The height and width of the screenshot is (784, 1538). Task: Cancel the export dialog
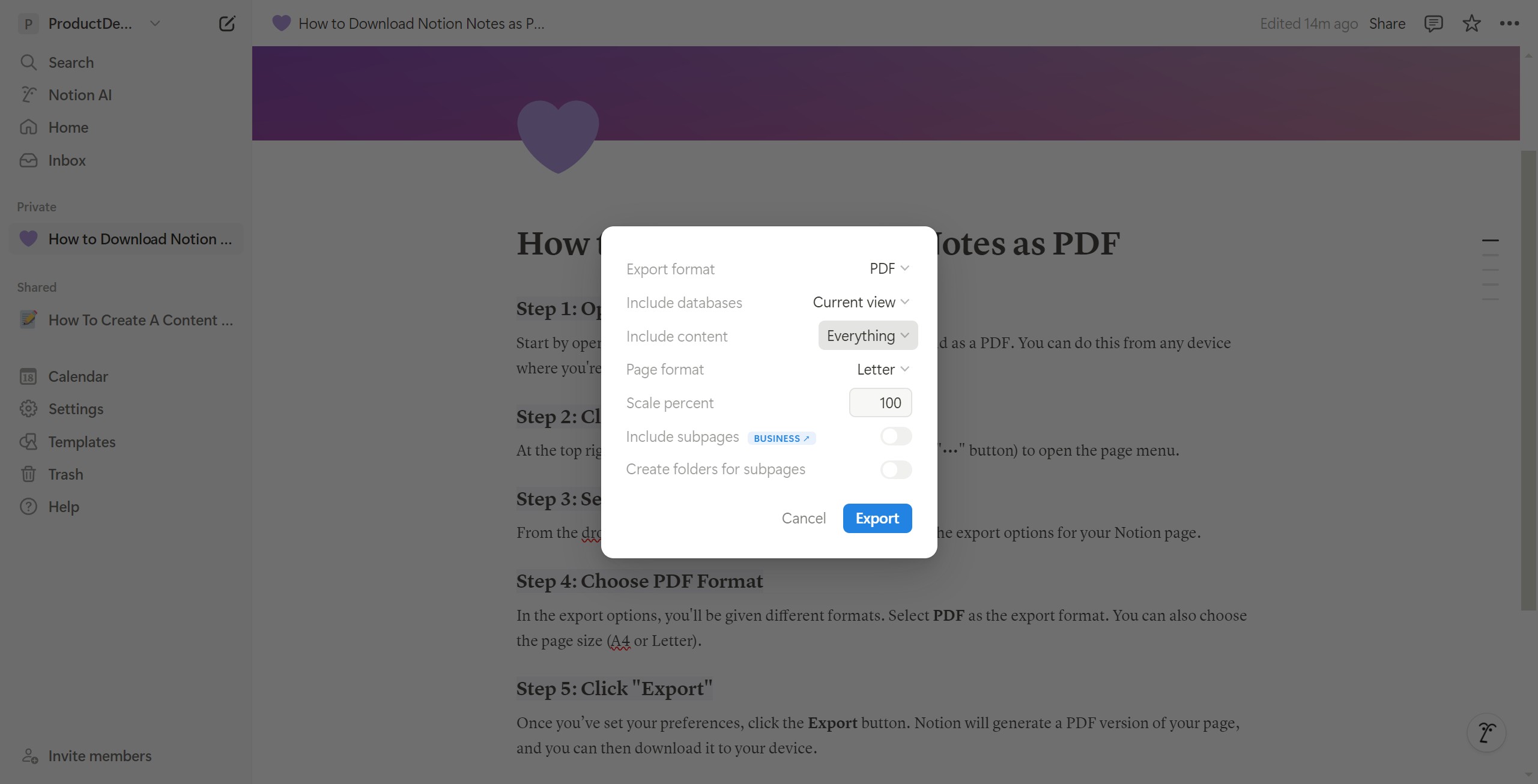[804, 518]
